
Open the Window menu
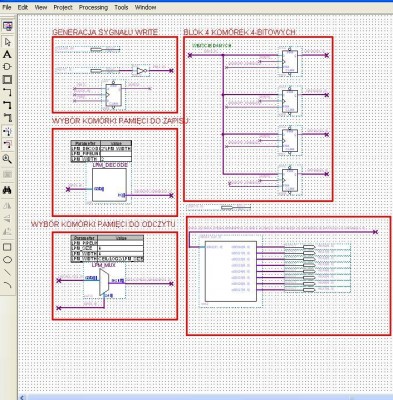[x=145, y=7]
